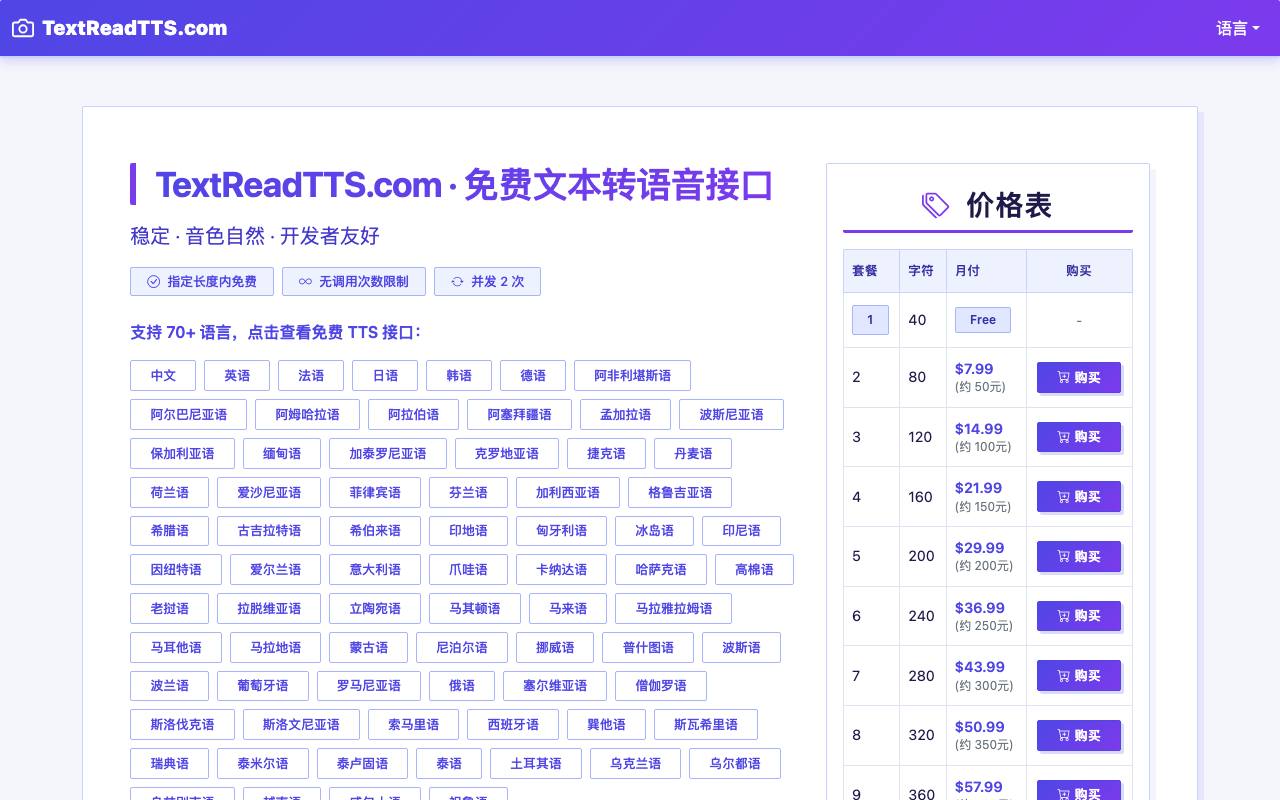Pick 土耳其语 from the language list
The image size is (1280, 800).
click(536, 764)
